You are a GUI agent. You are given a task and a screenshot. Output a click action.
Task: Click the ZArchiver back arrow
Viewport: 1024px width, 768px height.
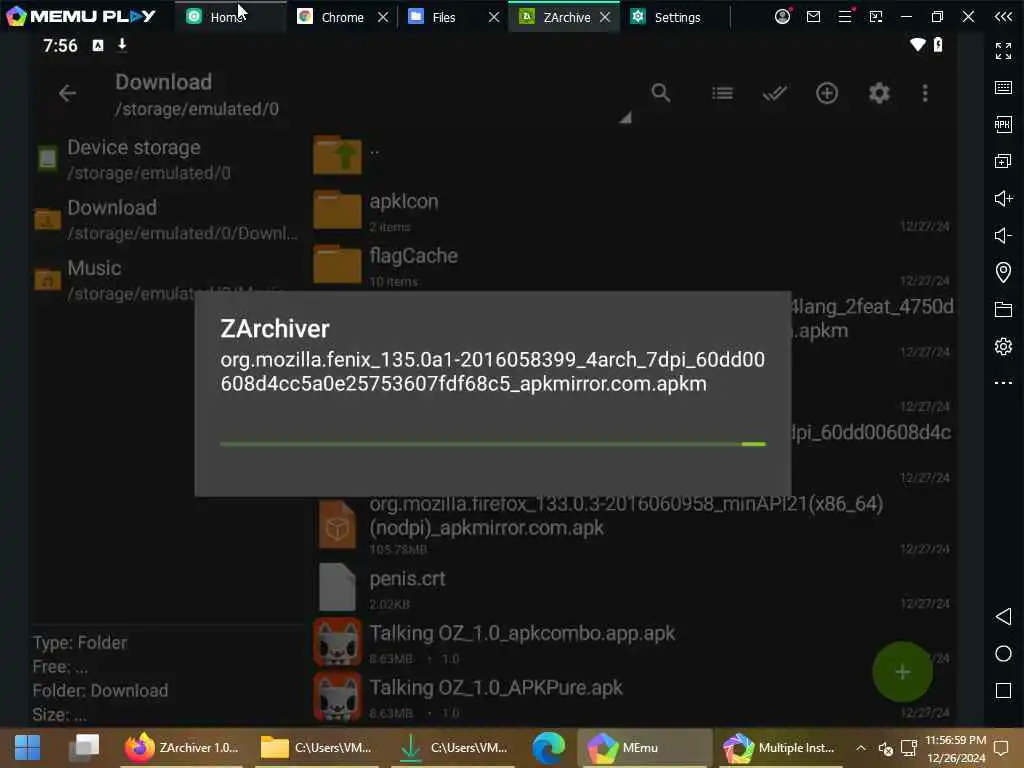(x=67, y=93)
